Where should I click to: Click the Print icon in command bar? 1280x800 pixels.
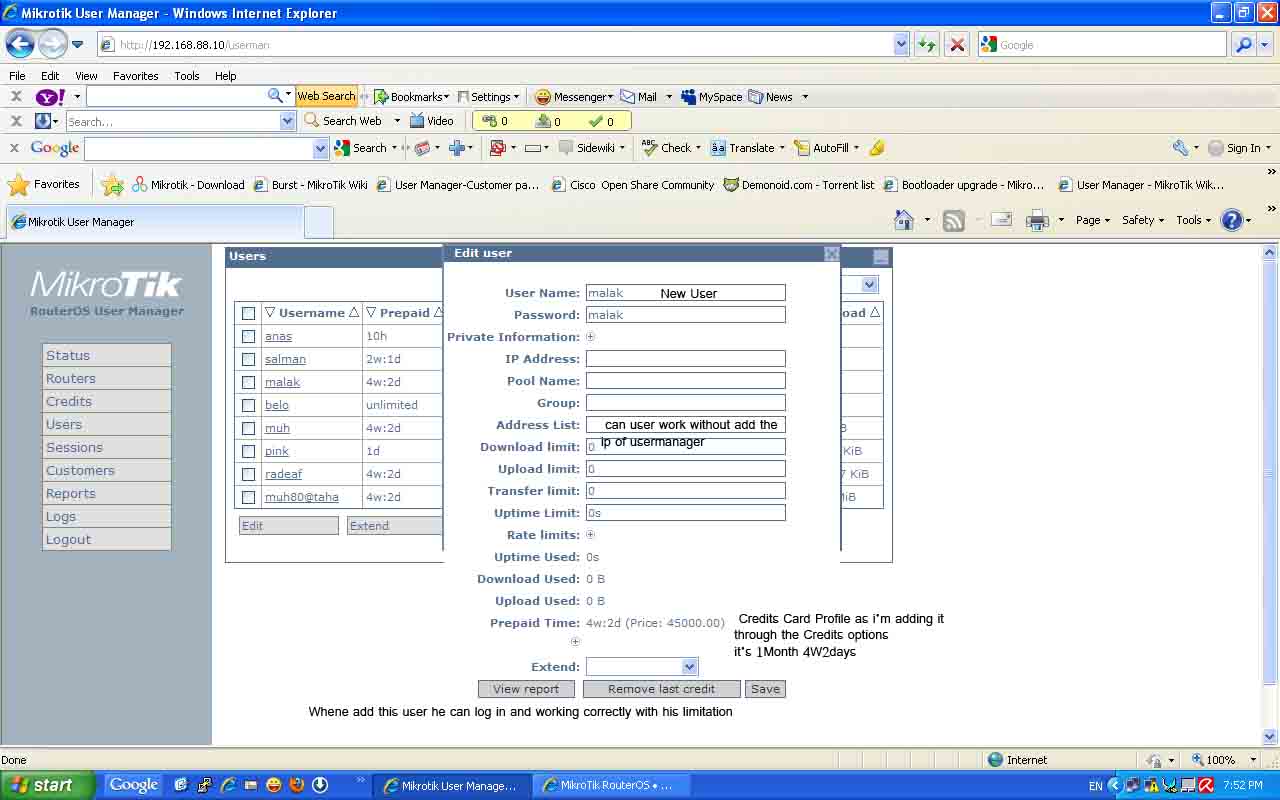point(1038,220)
